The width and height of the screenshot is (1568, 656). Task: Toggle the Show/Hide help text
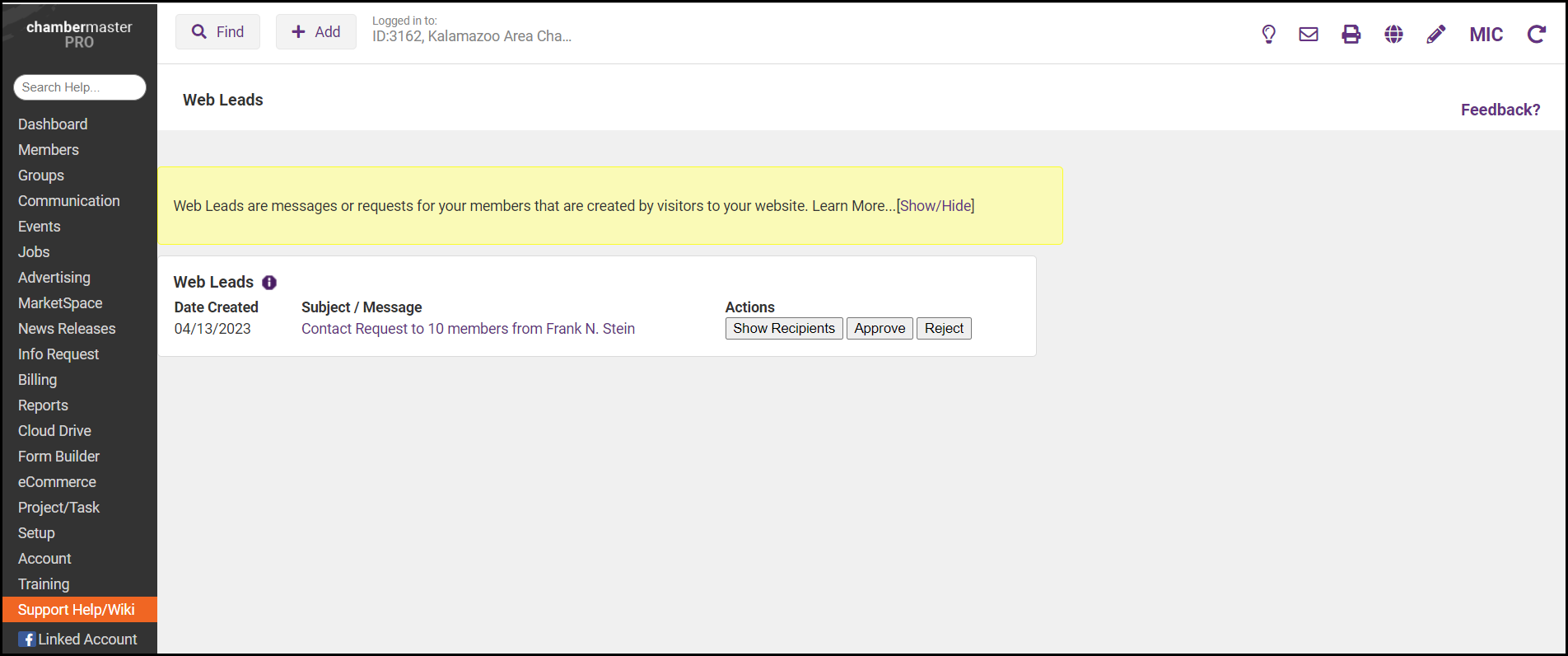coord(936,206)
